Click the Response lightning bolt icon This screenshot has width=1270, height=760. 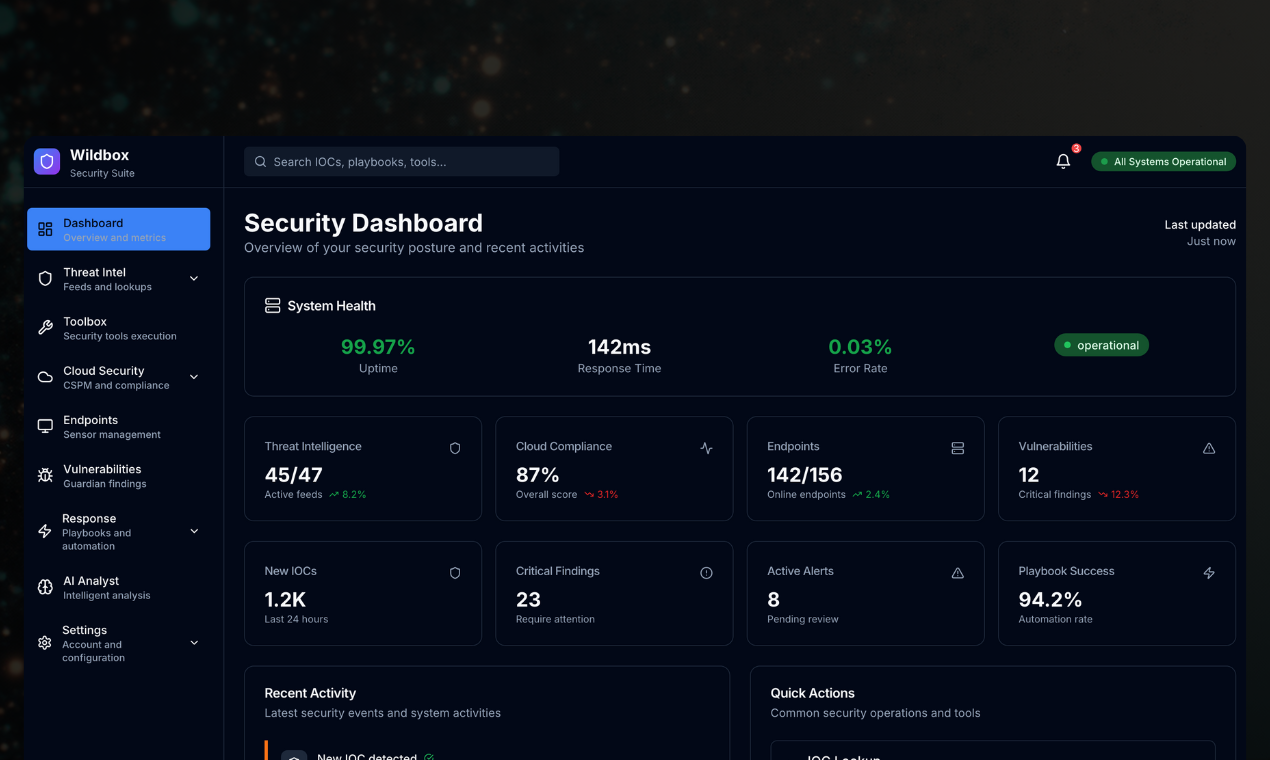click(x=45, y=531)
